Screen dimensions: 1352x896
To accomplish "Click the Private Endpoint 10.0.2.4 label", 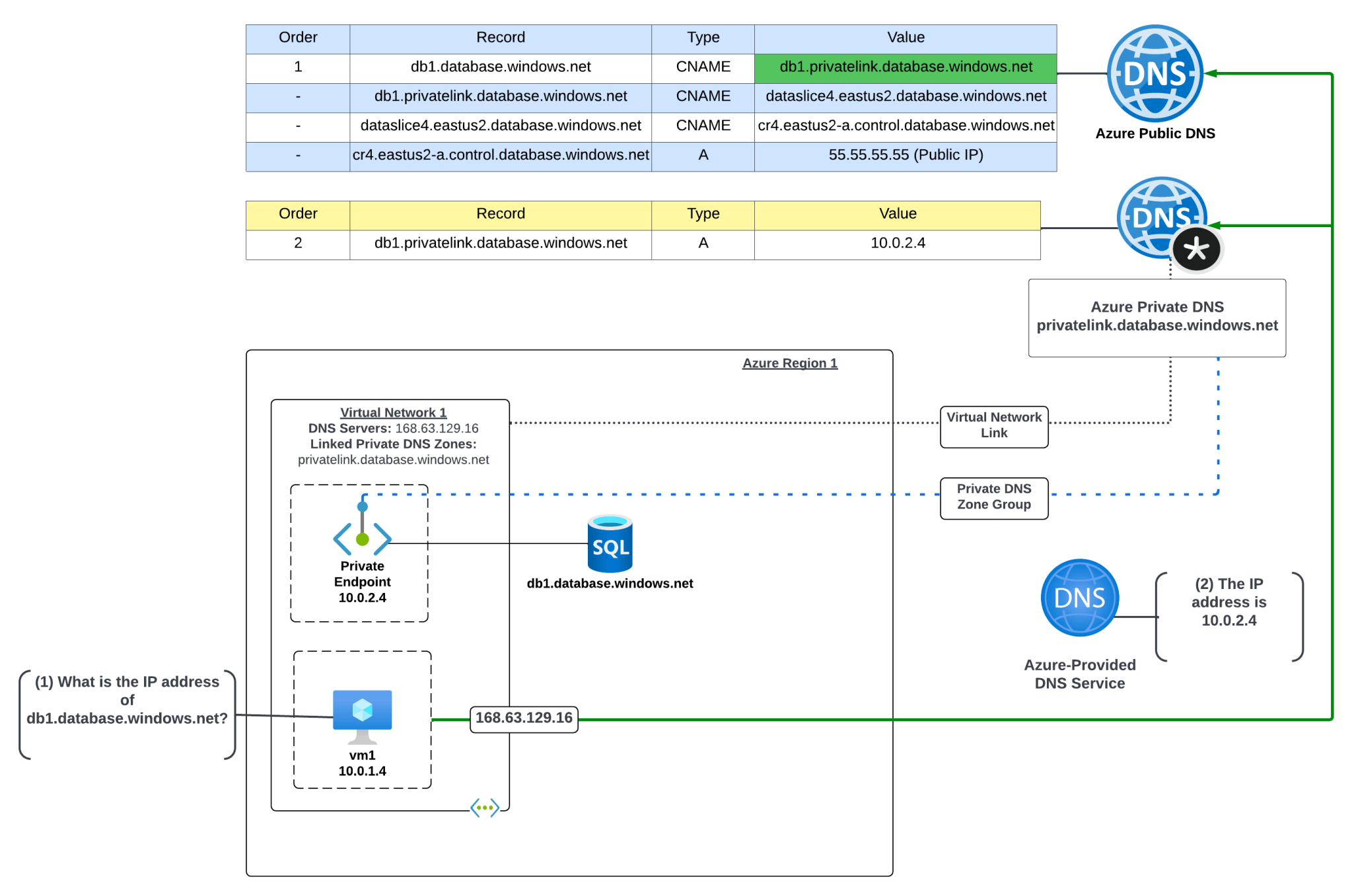I will point(362,582).
